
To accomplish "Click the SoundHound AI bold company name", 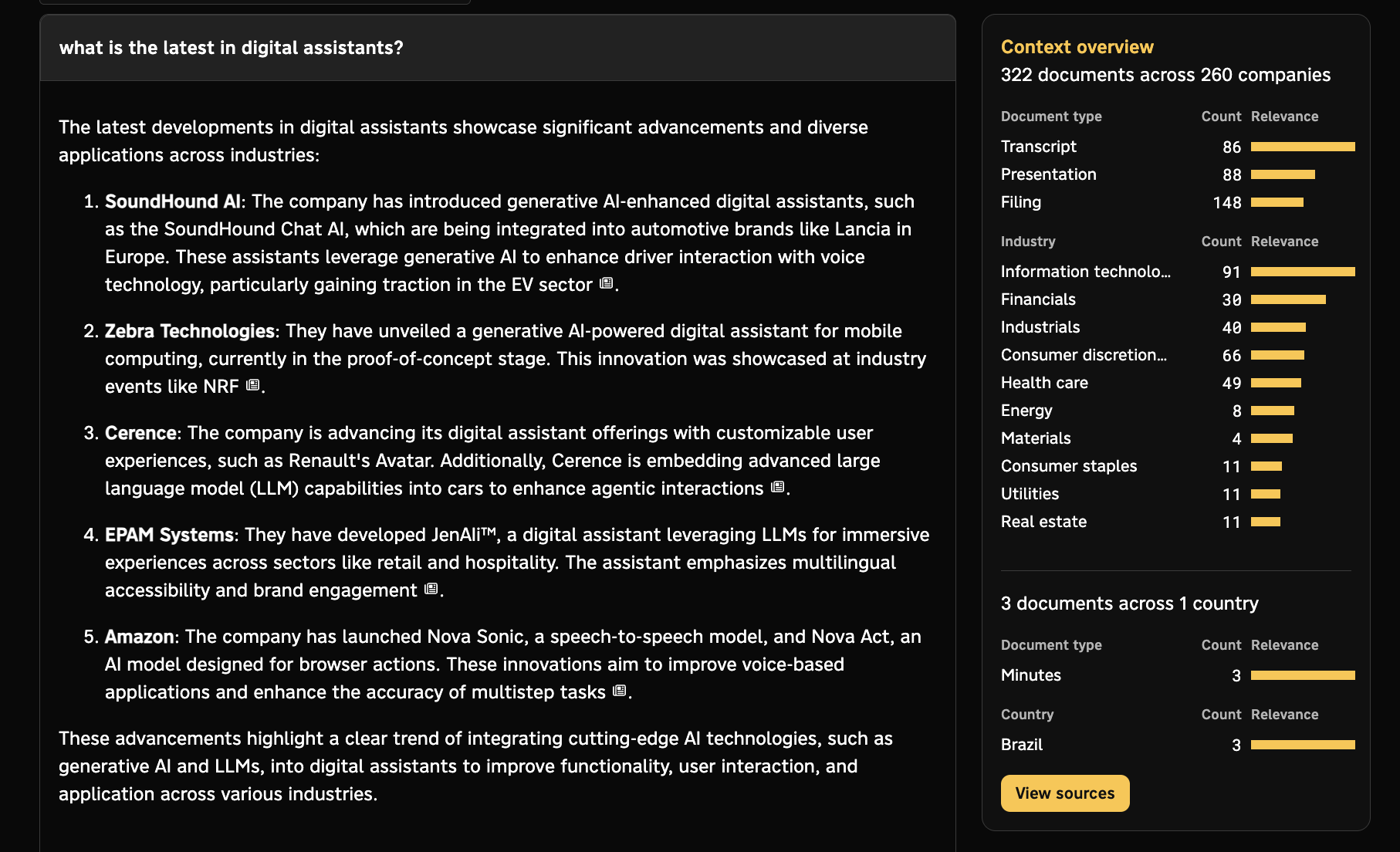I will tap(173, 201).
